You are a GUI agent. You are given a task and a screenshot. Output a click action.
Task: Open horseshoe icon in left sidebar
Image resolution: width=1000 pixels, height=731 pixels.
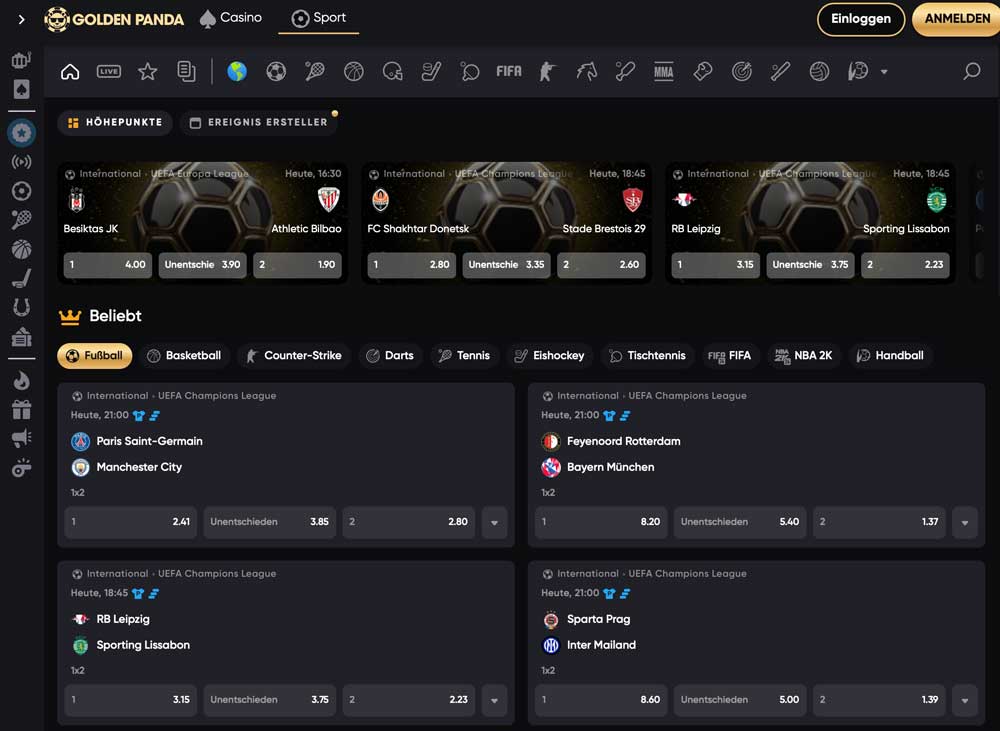coord(21,307)
